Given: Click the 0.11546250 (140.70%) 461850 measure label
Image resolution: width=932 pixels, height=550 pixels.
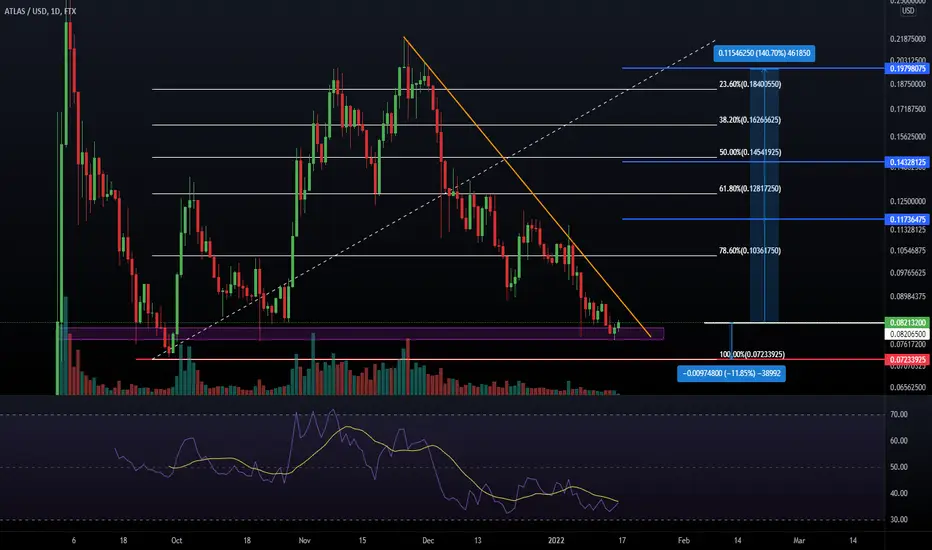Looking at the screenshot, I should [x=764, y=53].
